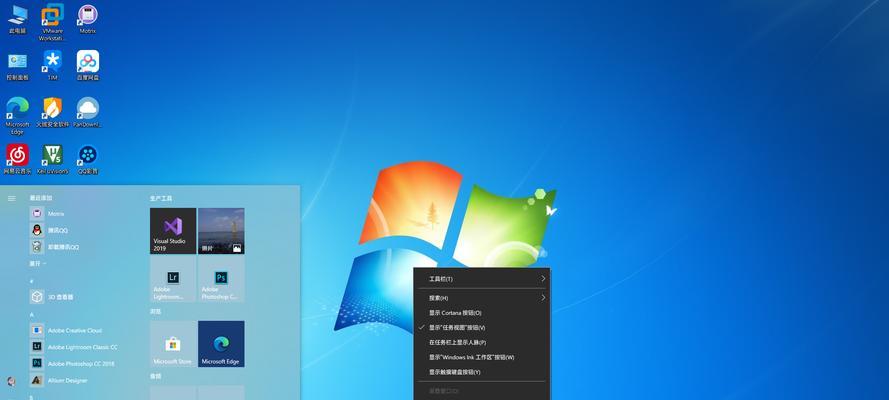Open the VMware Workstation desktop shortcut
889x400 pixels.
click(52, 22)
